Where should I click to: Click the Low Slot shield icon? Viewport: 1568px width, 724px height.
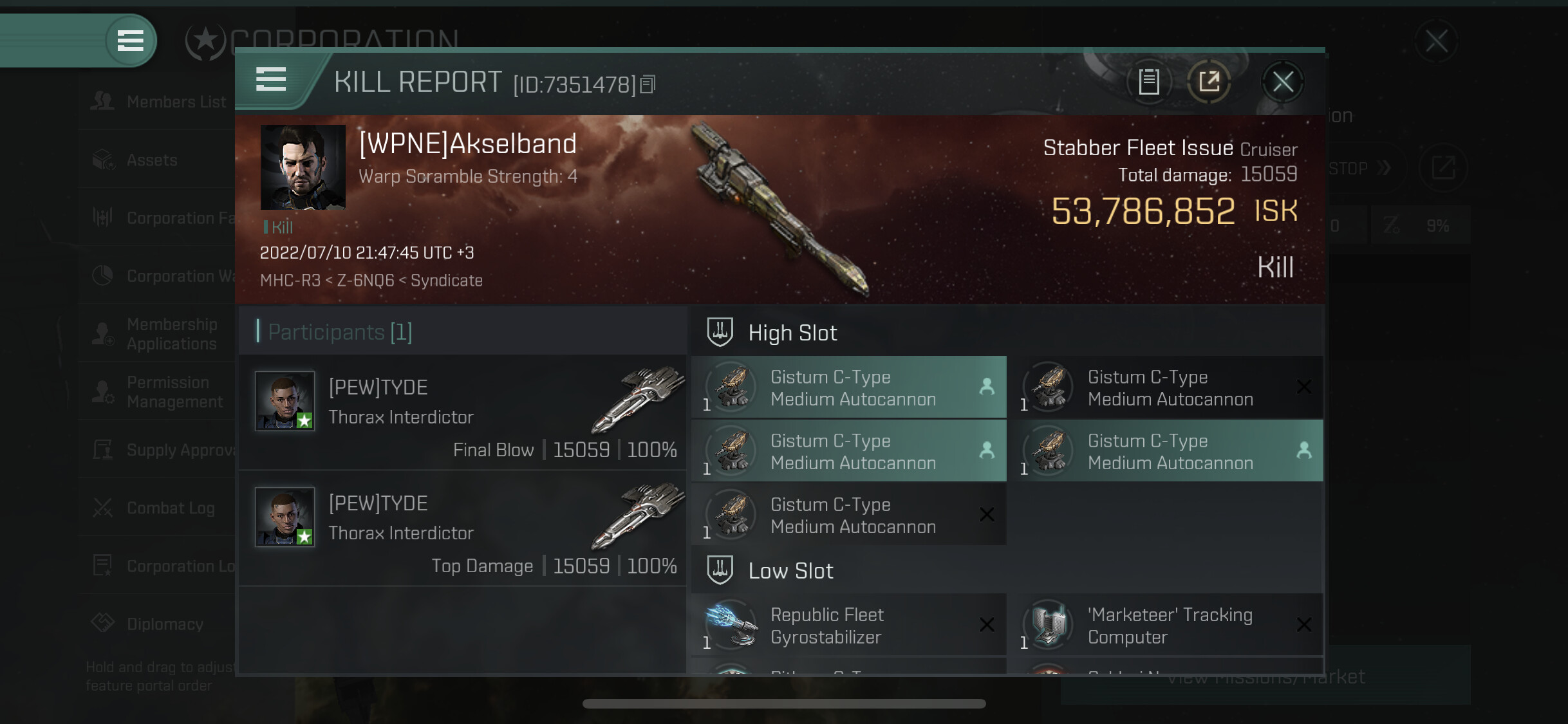click(720, 570)
